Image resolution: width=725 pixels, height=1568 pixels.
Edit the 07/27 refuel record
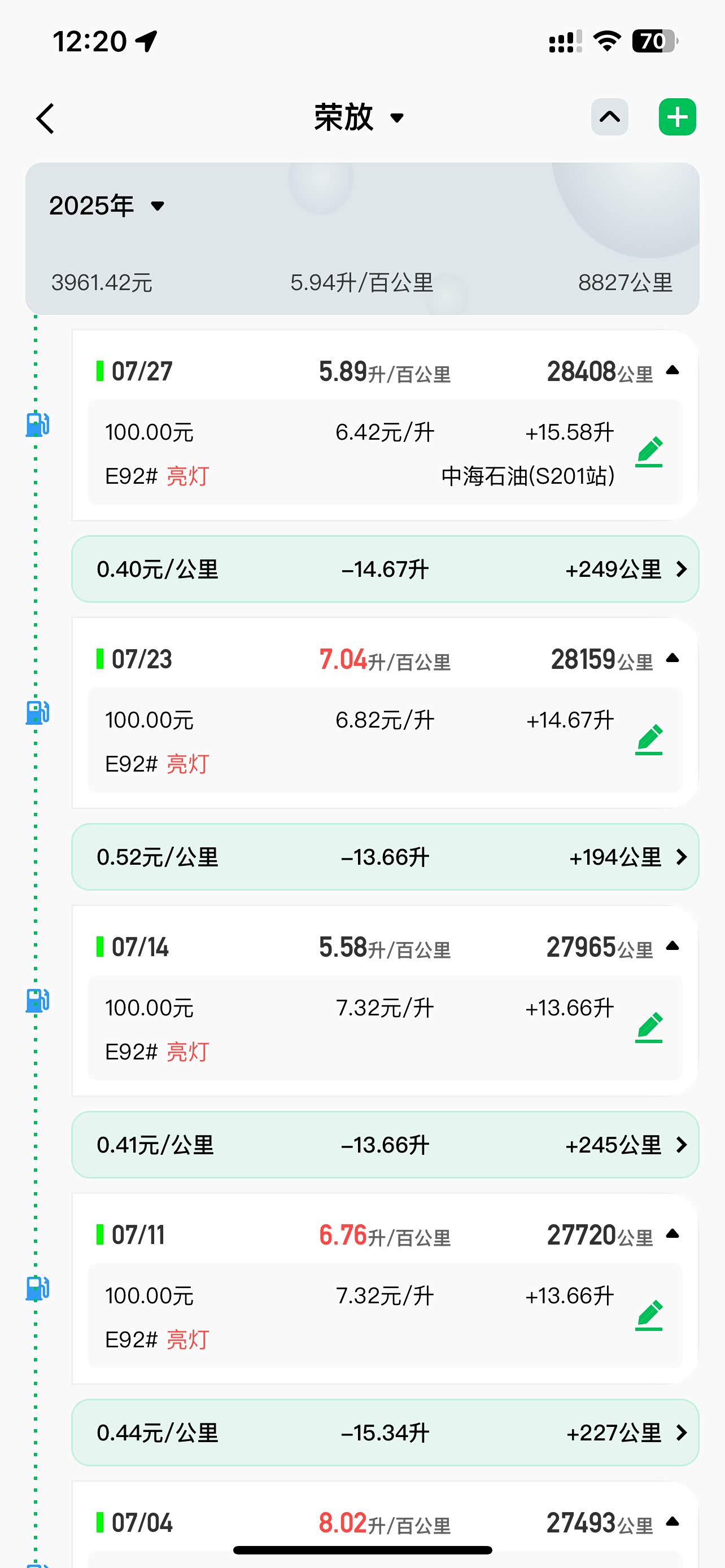pos(649,452)
